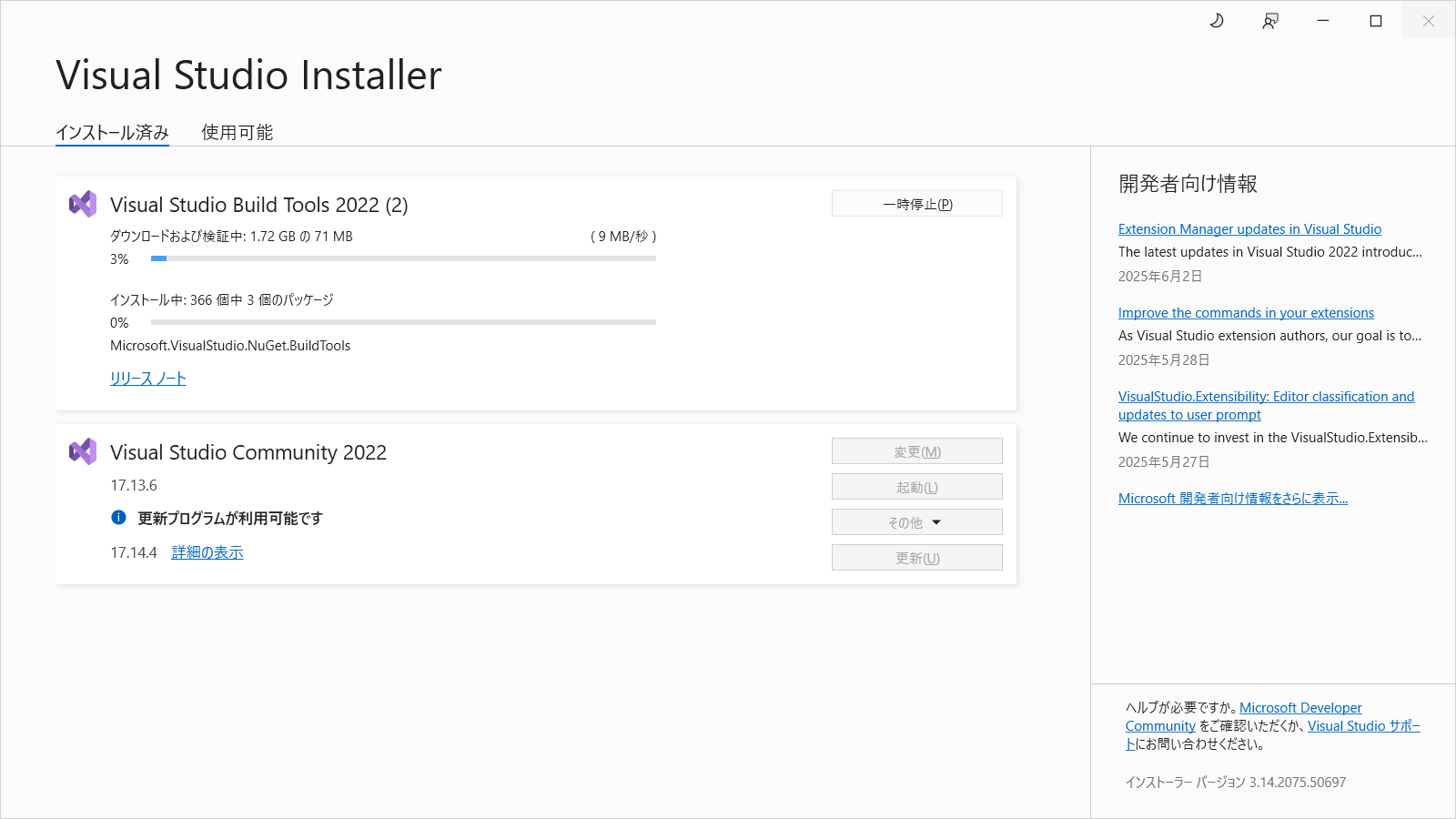Screen dimensions: 1456x819
Task: Open 詳細の表示 link for 17.14.4
Action: pos(207,552)
